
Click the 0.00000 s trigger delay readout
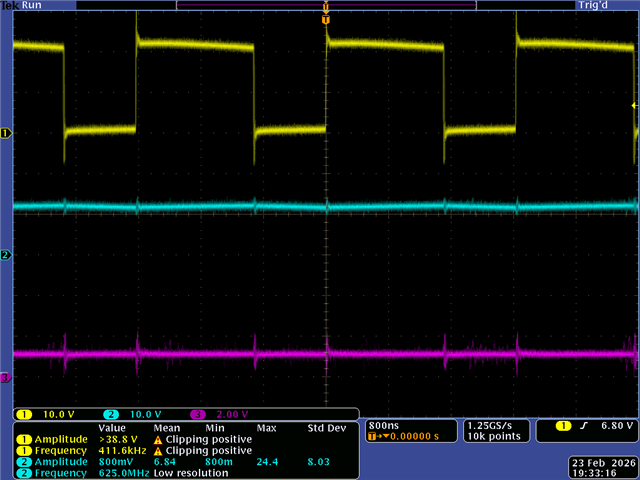(x=414, y=437)
